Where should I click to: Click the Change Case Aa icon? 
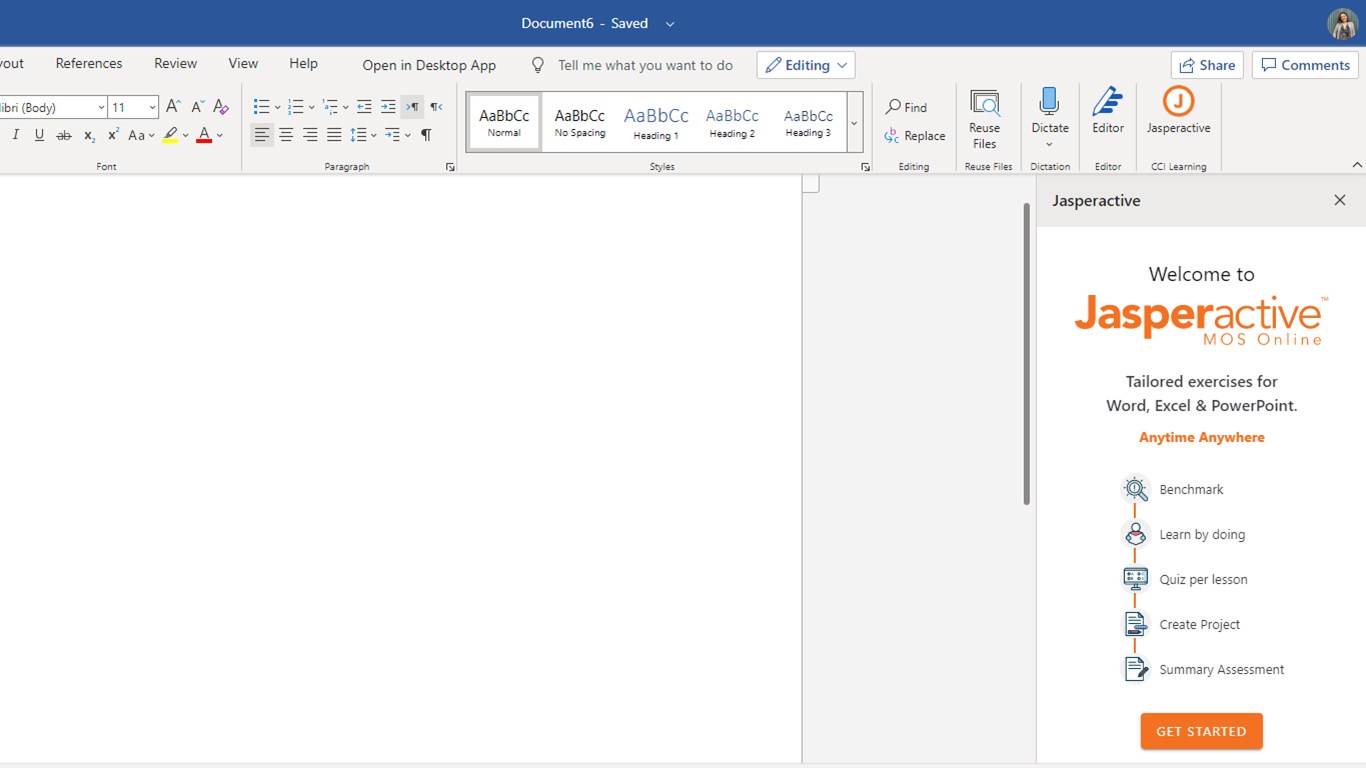(x=137, y=135)
